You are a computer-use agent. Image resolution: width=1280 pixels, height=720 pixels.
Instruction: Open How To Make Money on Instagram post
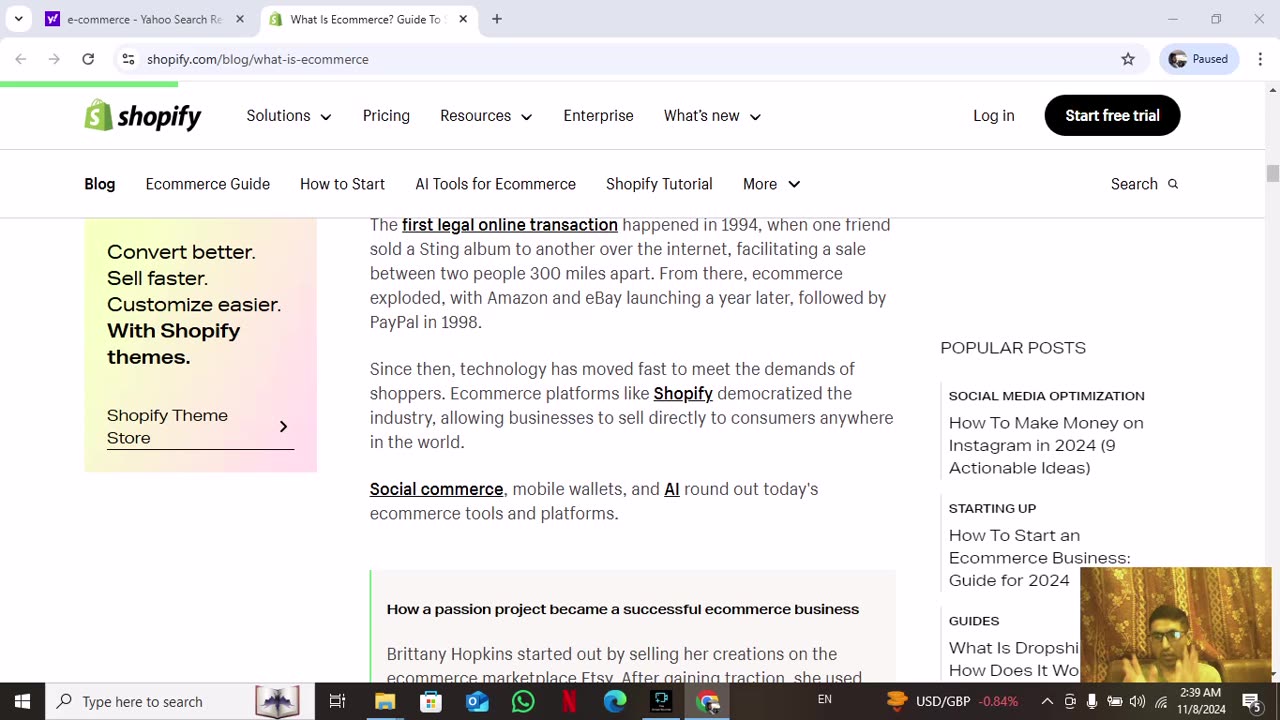pyautogui.click(x=1046, y=445)
